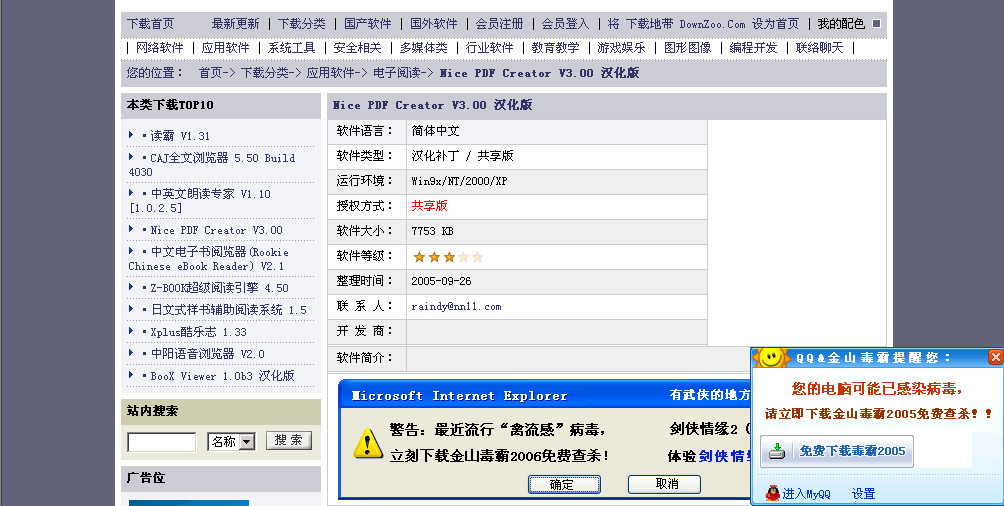
Task: Click the 7753 KB size value
Action: pyautogui.click(x=432, y=231)
